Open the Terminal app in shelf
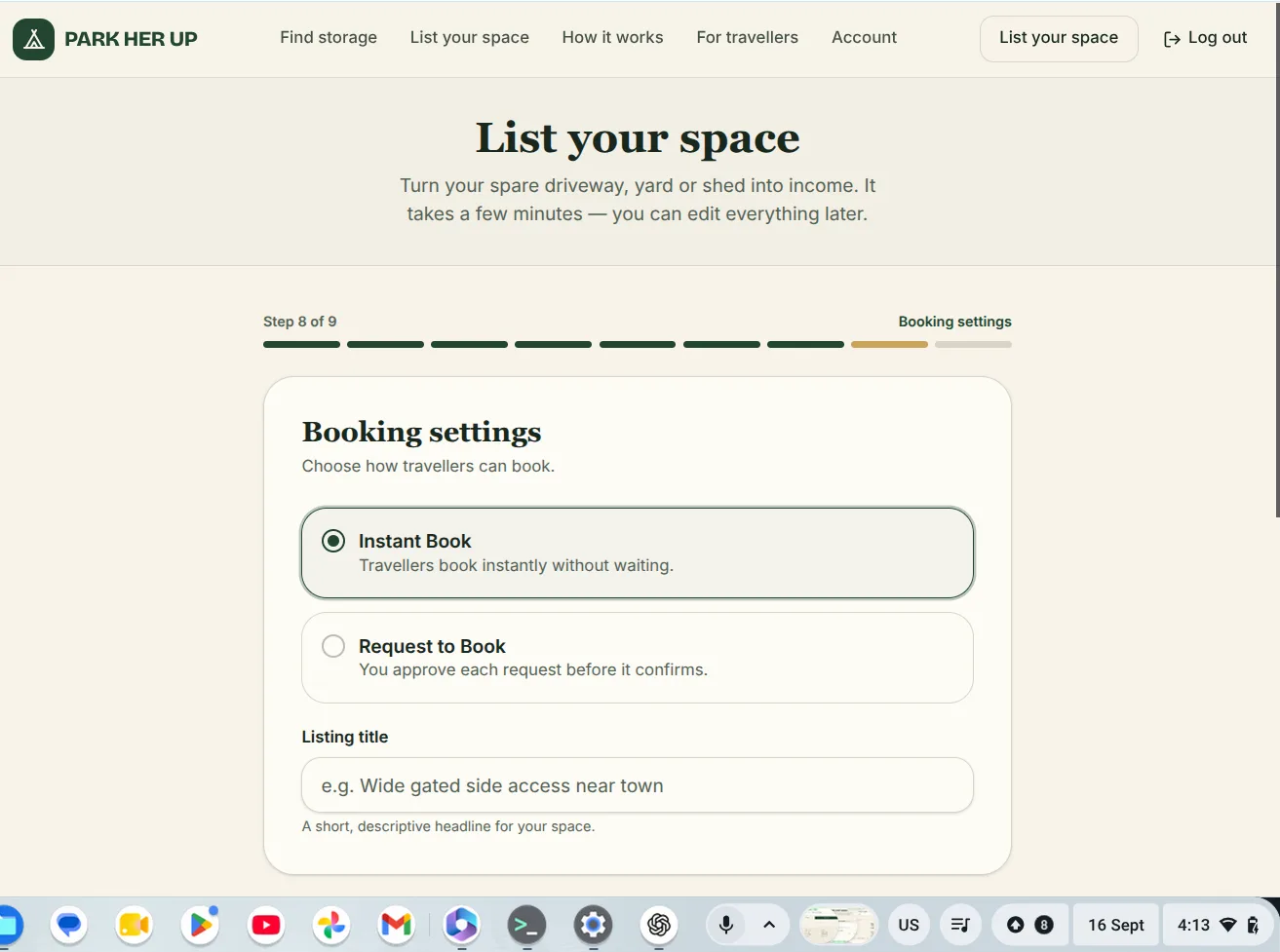 [527, 925]
